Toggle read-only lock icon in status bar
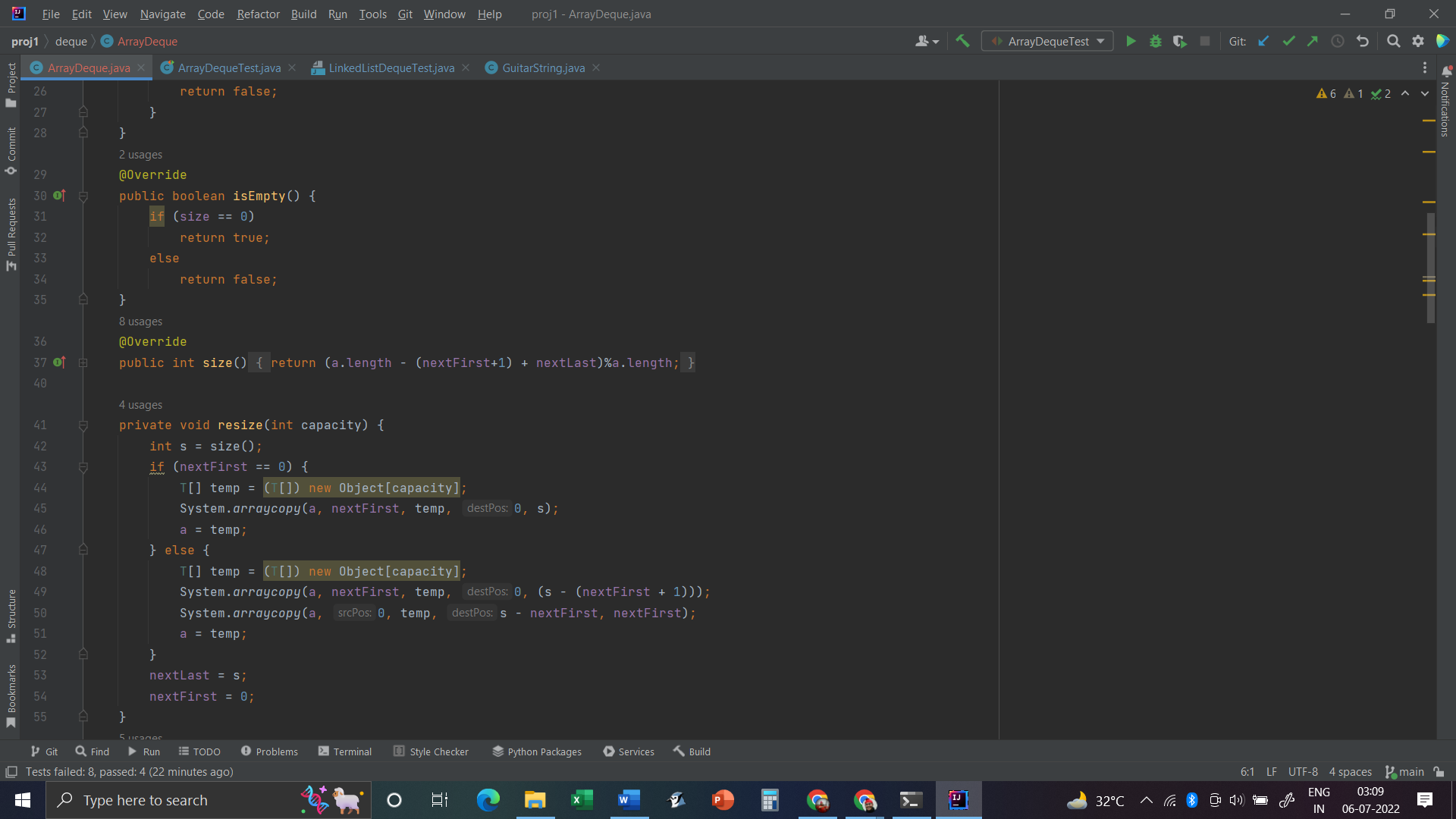1456x819 pixels. point(1439,772)
